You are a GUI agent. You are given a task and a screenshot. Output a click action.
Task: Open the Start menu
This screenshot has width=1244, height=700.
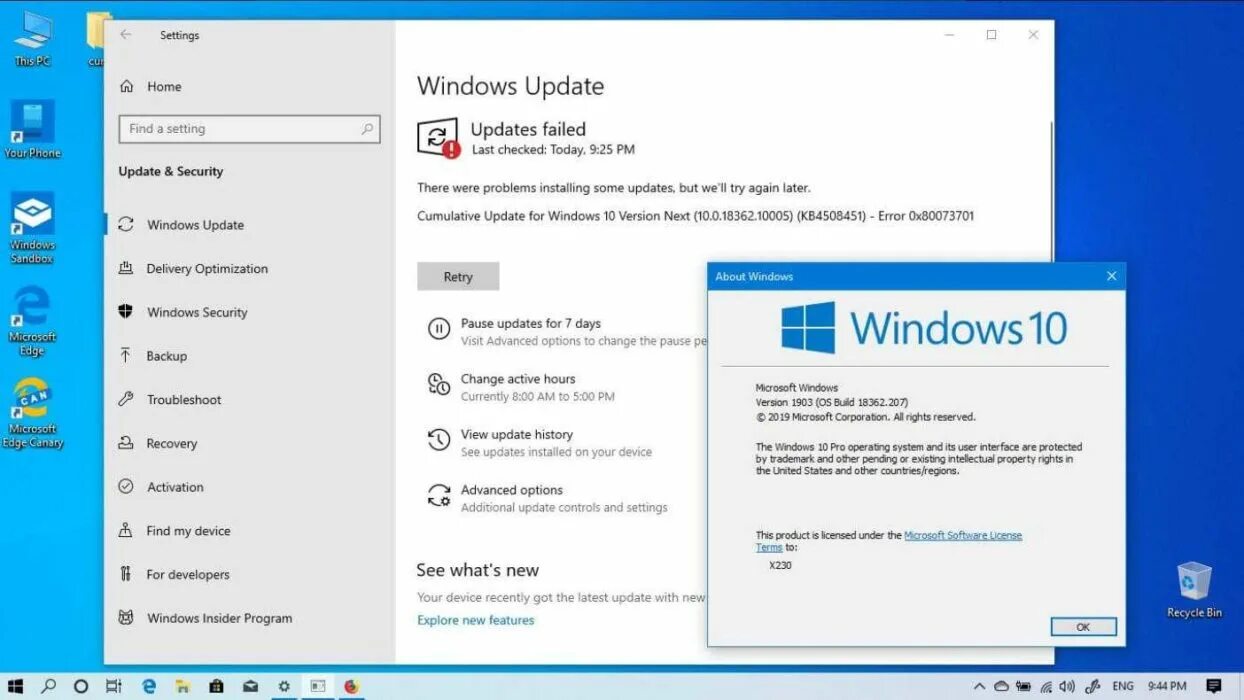tap(16, 686)
